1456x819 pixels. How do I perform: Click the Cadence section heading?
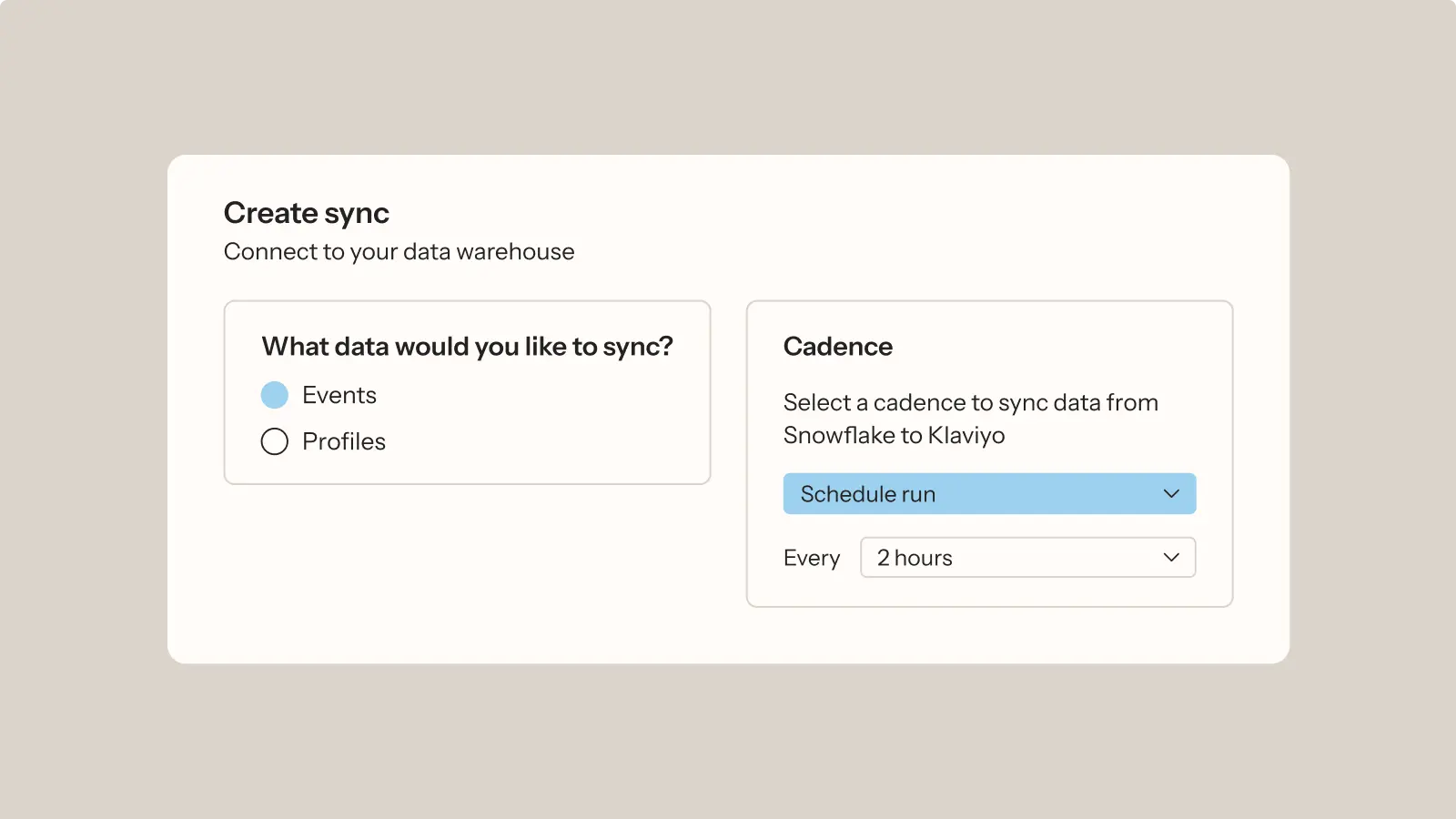coord(837,347)
